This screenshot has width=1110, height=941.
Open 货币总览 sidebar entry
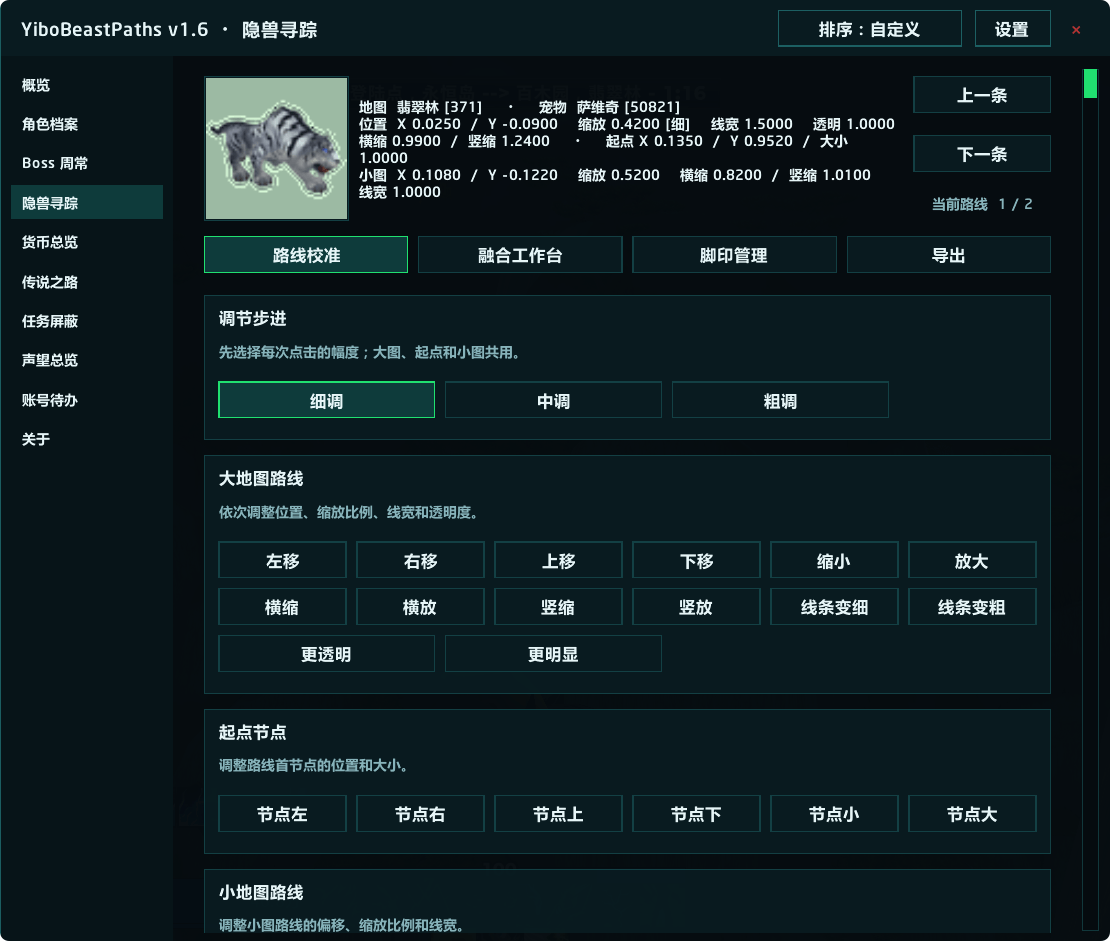(x=87, y=242)
